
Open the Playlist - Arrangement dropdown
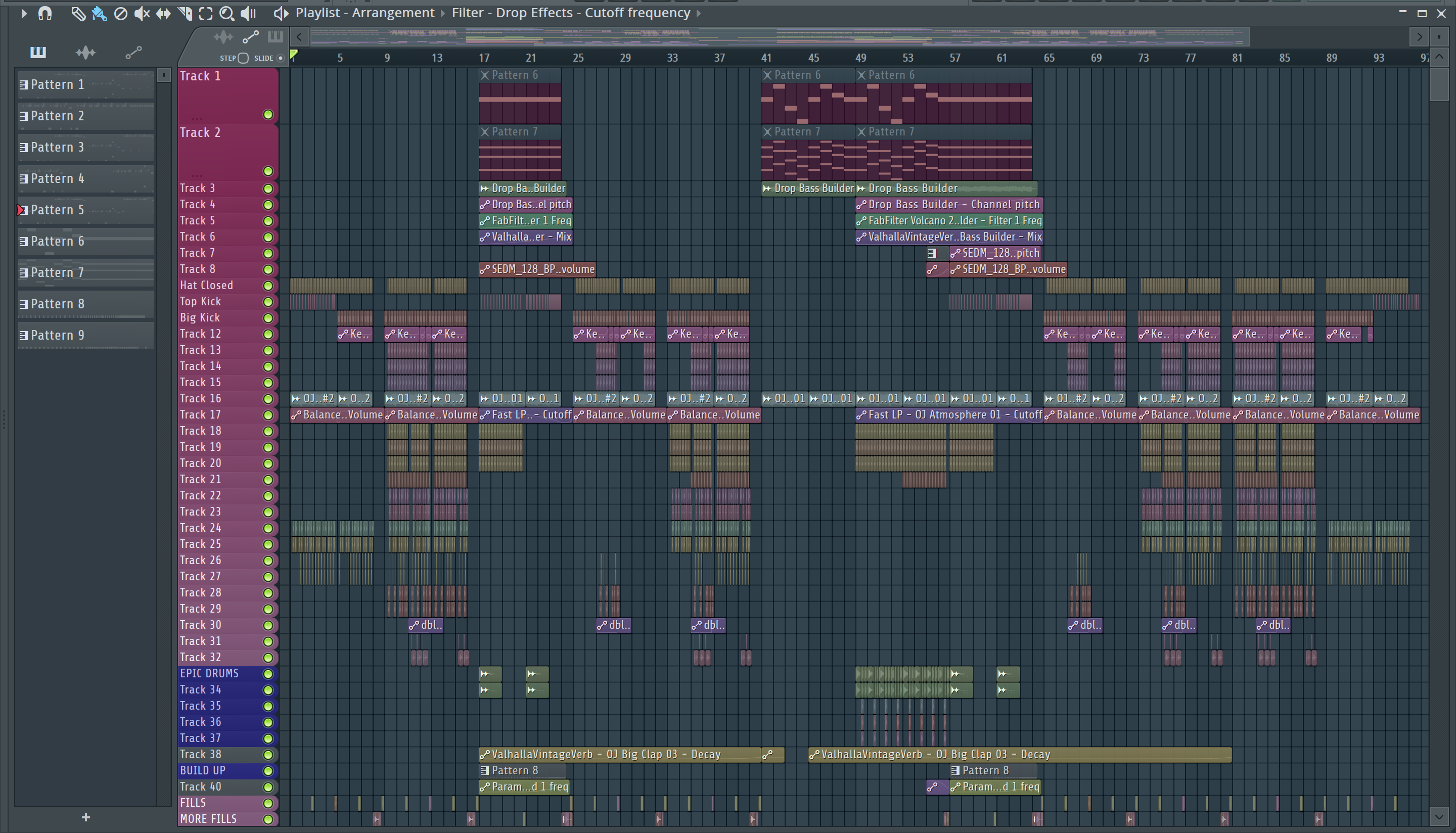tap(365, 13)
